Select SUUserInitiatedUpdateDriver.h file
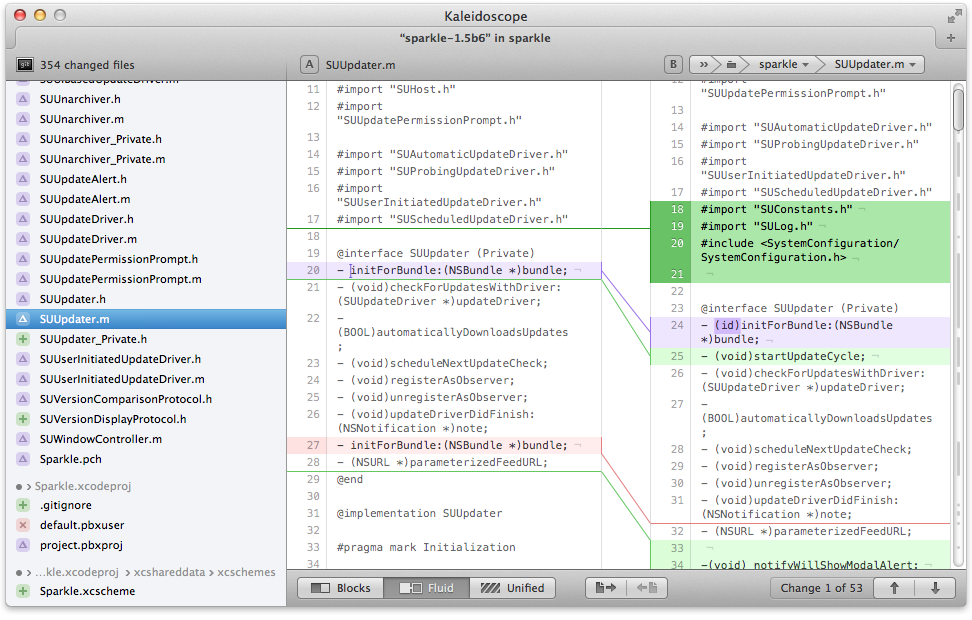The image size is (972, 620). pos(146,359)
